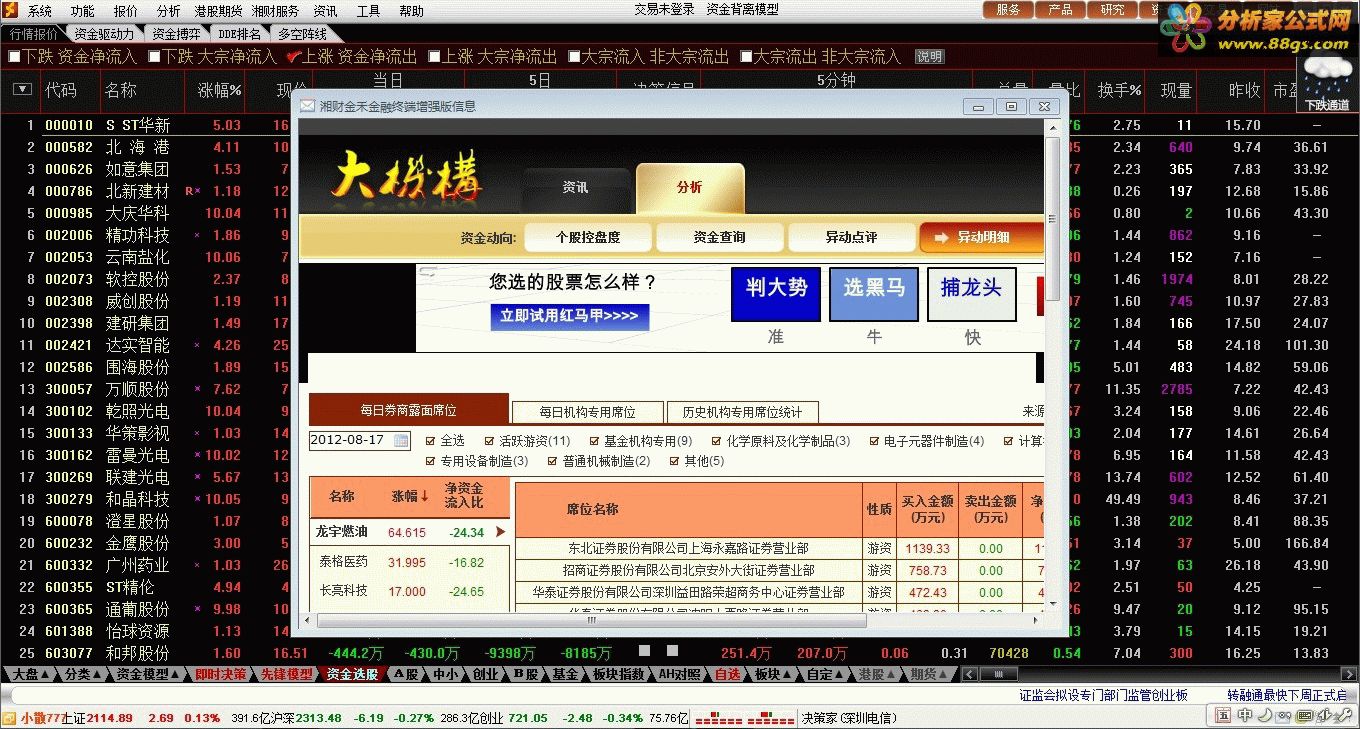Select the 泰格医药 row in popup list
Viewport: 1360px width, 729px height.
coord(409,562)
